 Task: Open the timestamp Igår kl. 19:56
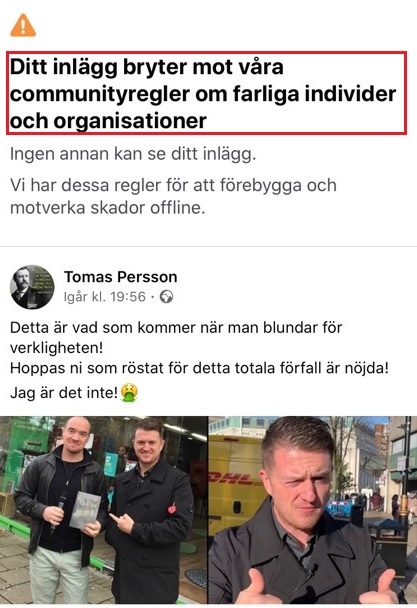coord(105,297)
